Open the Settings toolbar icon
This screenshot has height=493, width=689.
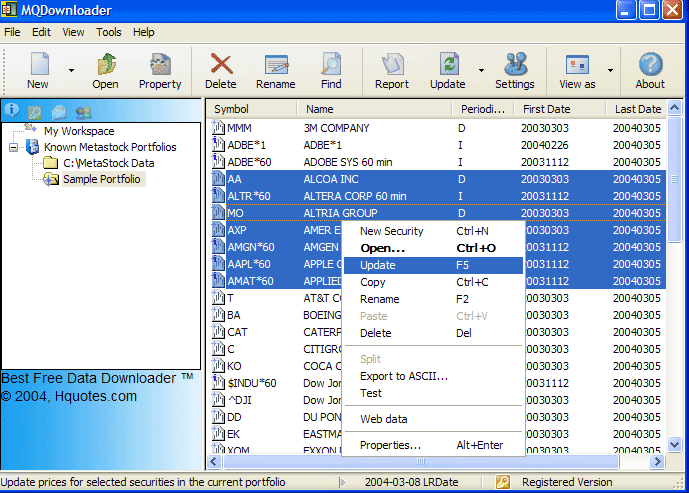(x=515, y=64)
